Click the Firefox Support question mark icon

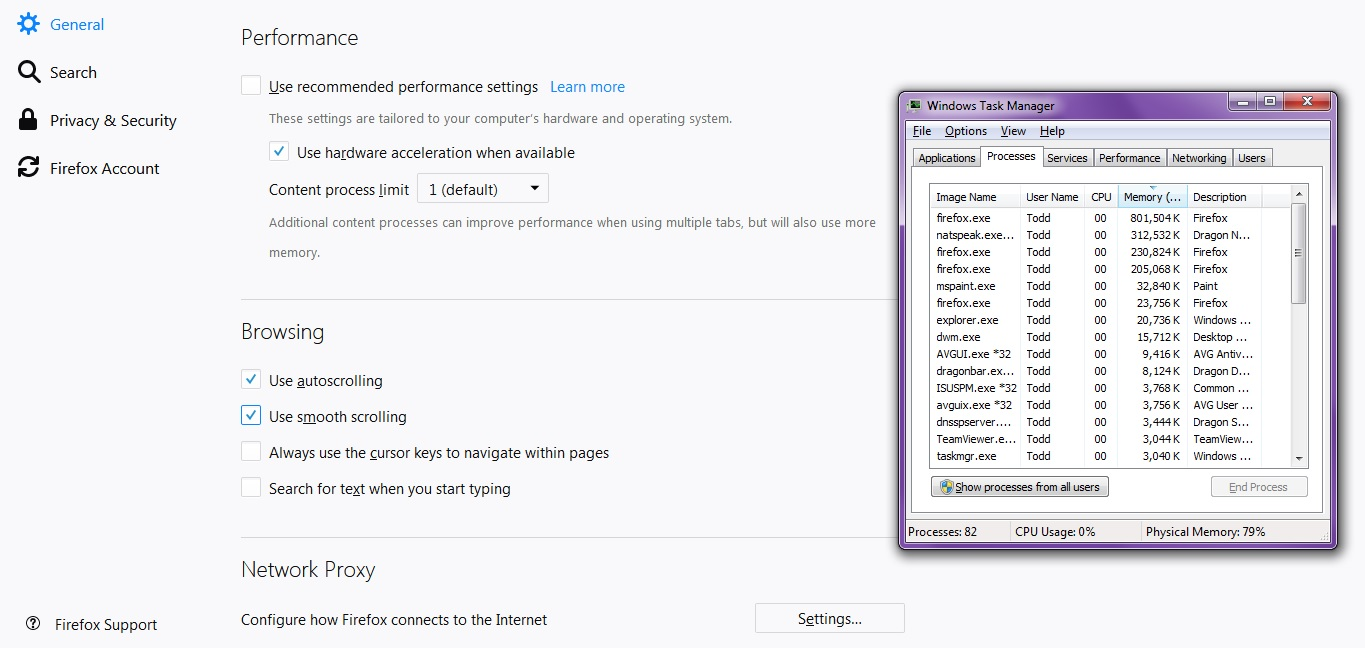point(33,624)
